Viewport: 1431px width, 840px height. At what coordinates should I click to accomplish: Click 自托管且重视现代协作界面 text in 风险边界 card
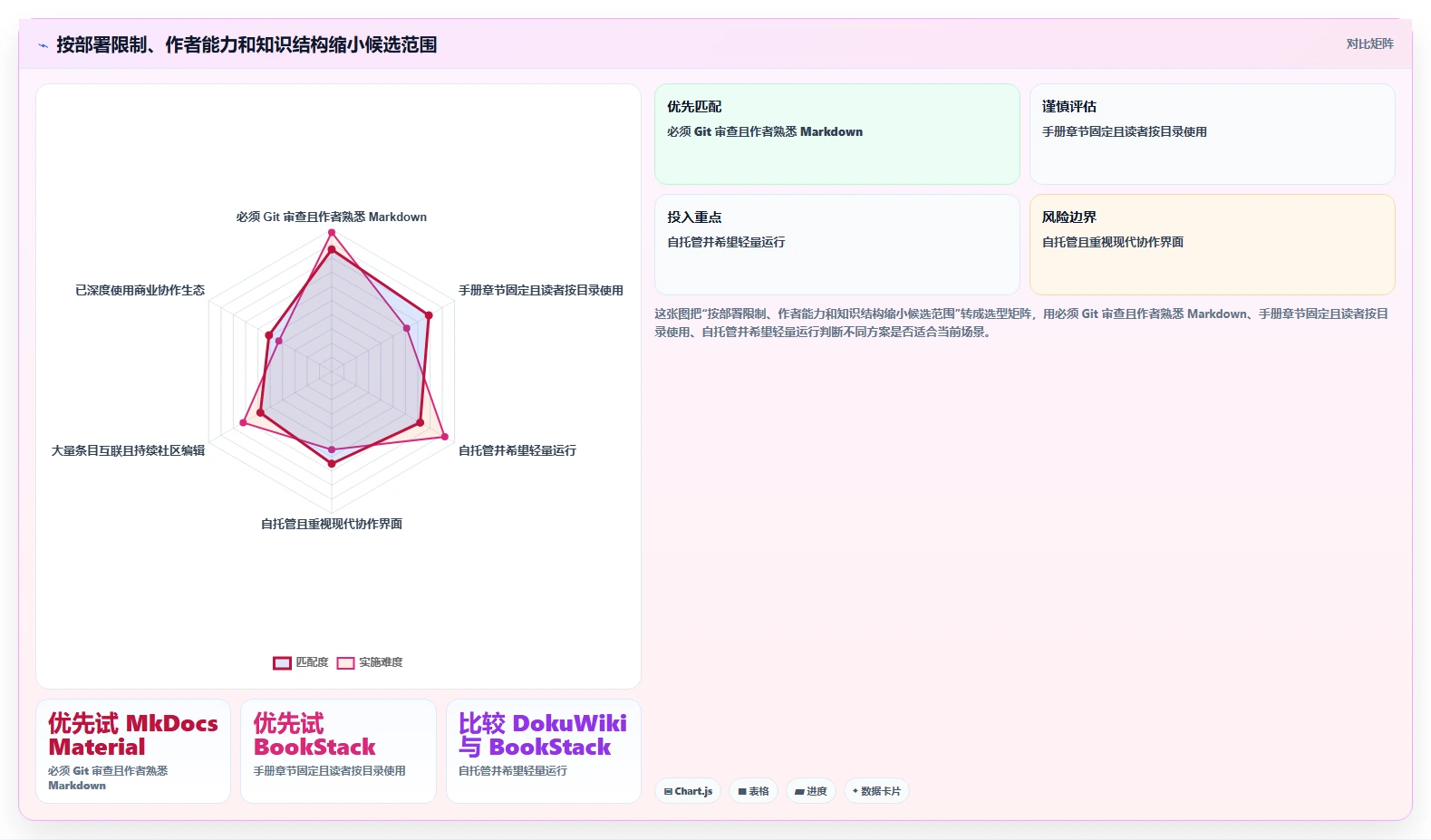pyautogui.click(x=1113, y=242)
